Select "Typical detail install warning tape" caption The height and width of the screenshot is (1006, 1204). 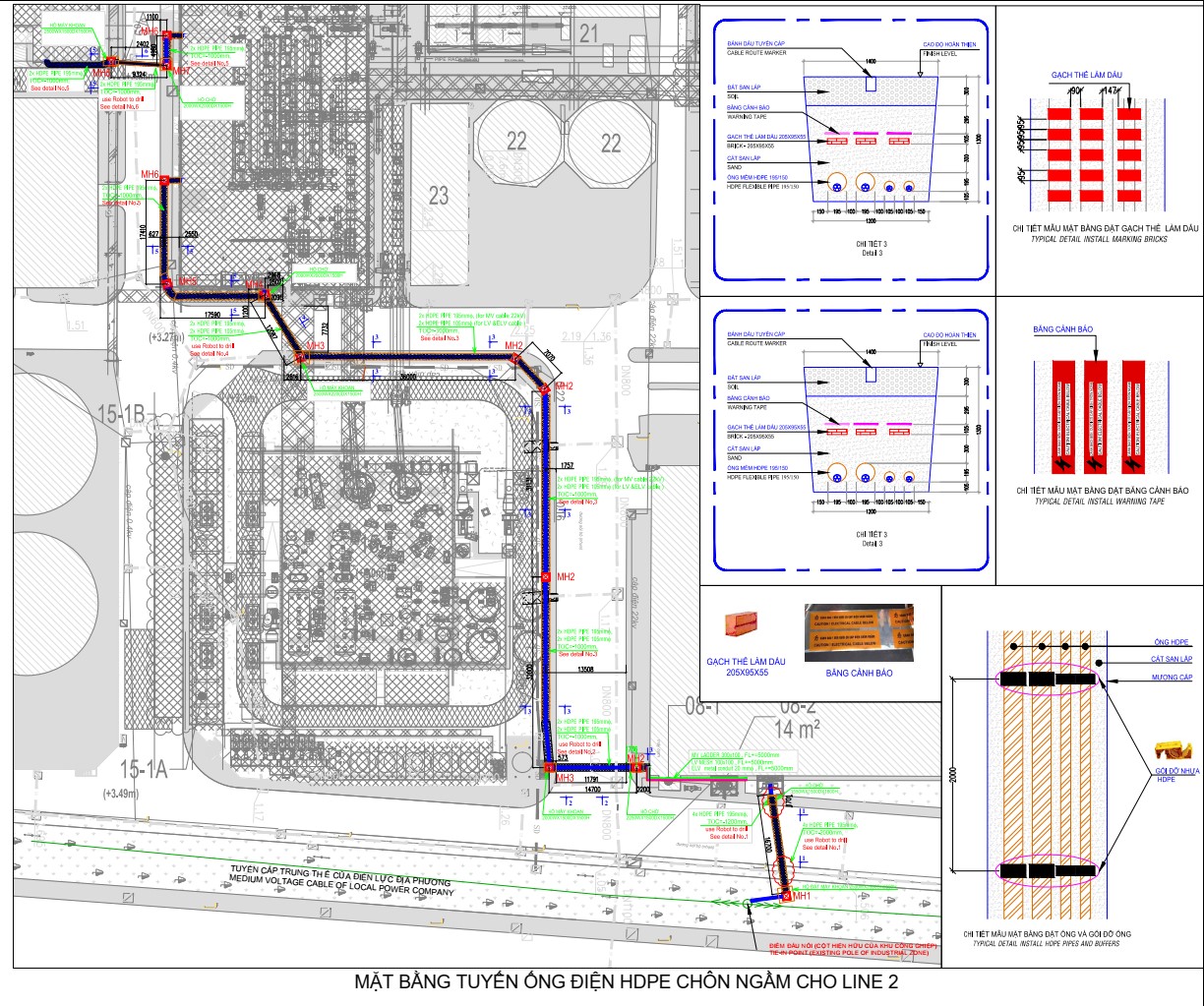click(x=1099, y=501)
